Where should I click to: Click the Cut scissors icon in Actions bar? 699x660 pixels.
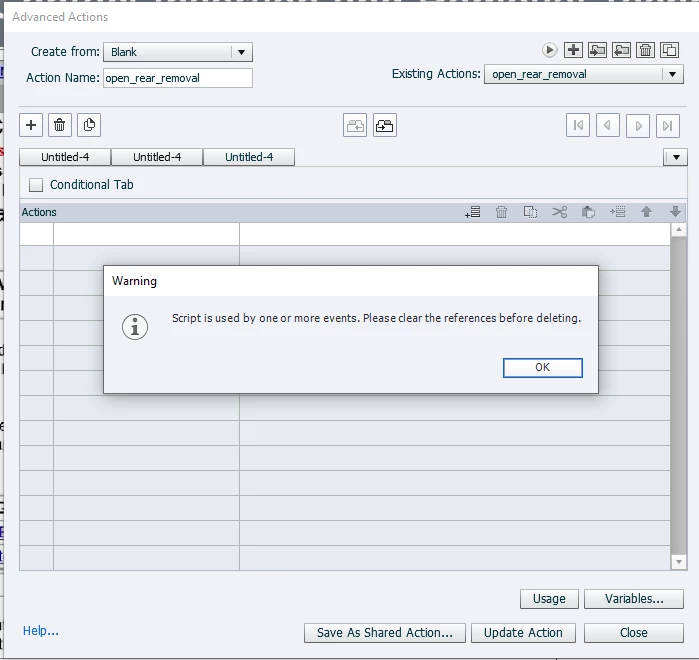pos(559,212)
